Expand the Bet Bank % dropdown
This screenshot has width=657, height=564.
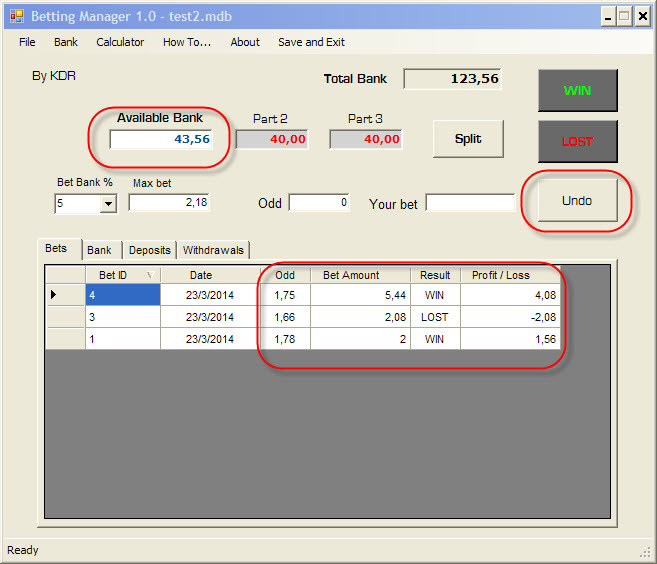[108, 204]
